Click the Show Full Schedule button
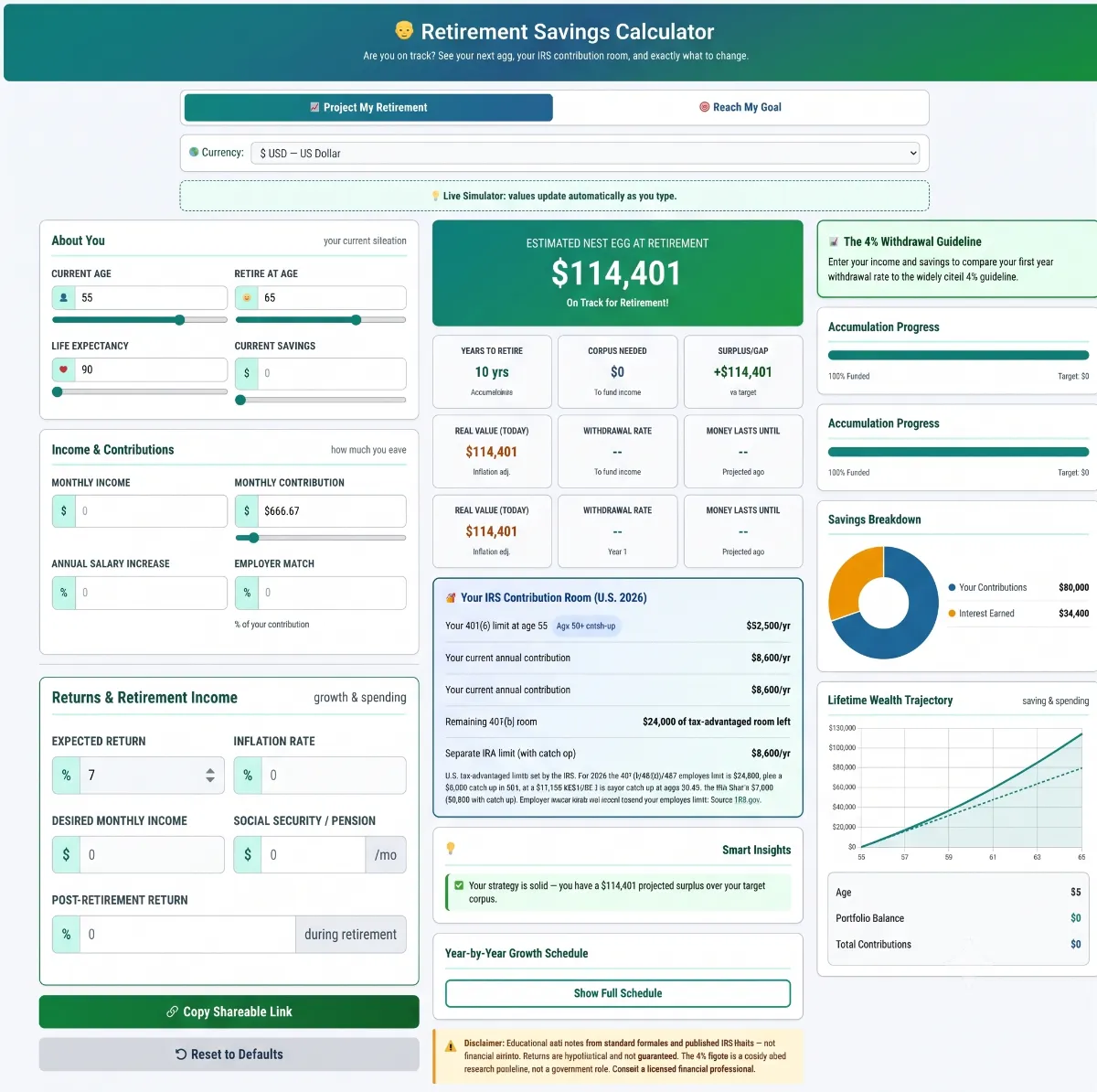 618,993
